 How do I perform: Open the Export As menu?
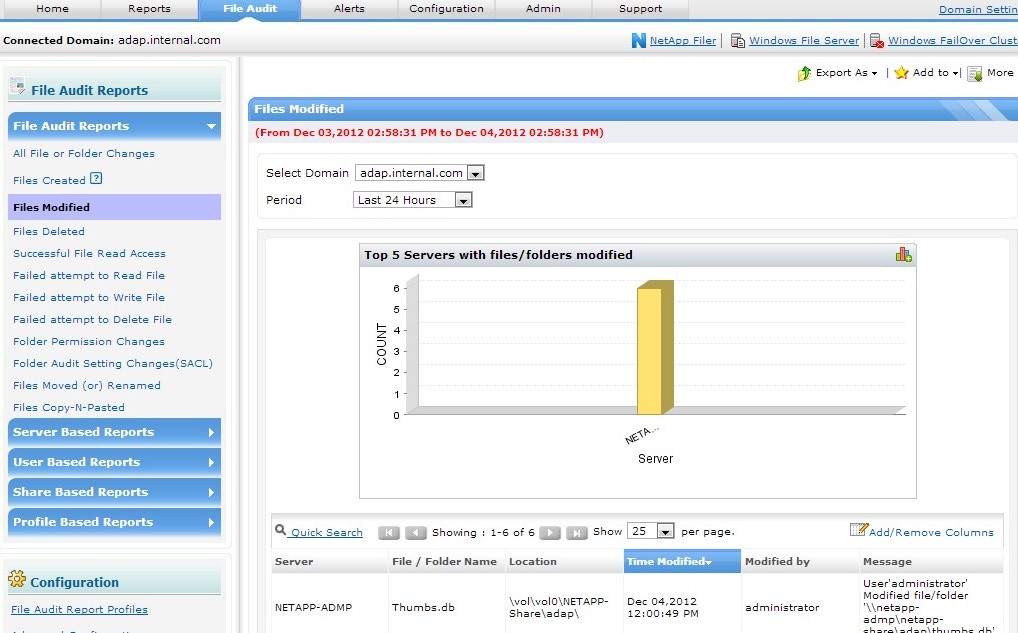click(x=838, y=73)
